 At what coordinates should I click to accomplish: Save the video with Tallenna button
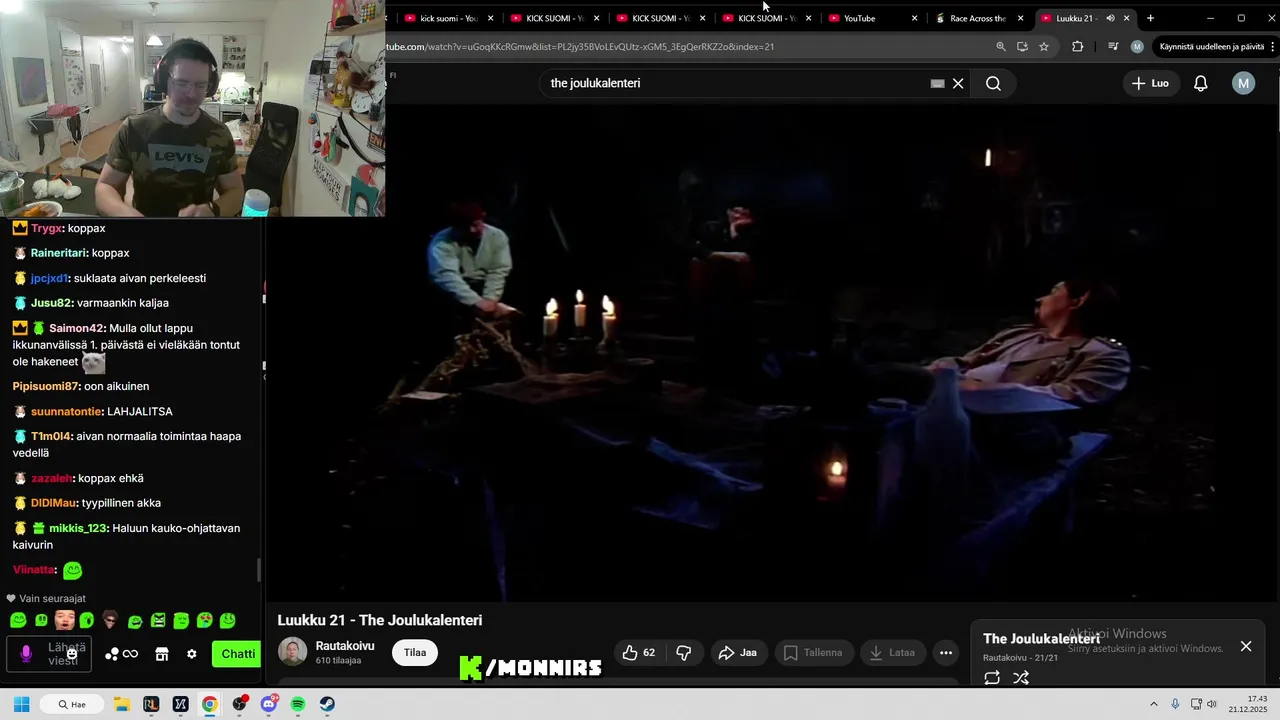point(814,653)
